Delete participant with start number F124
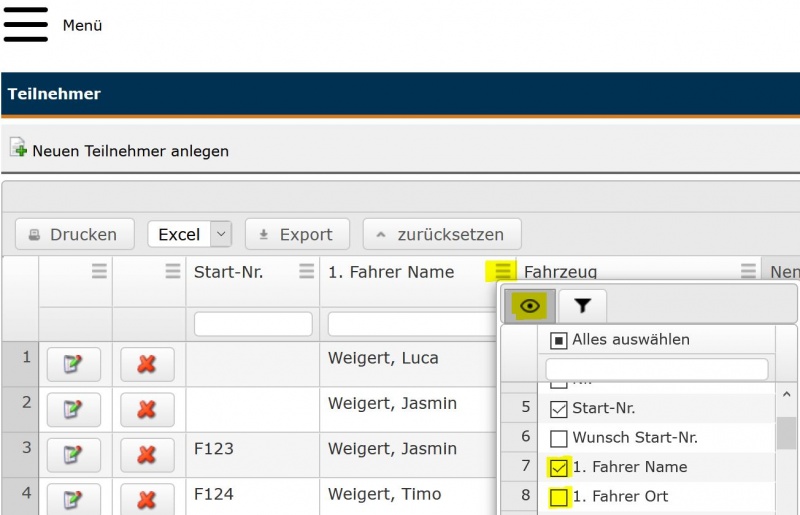The height and width of the screenshot is (515, 800). click(x=147, y=498)
